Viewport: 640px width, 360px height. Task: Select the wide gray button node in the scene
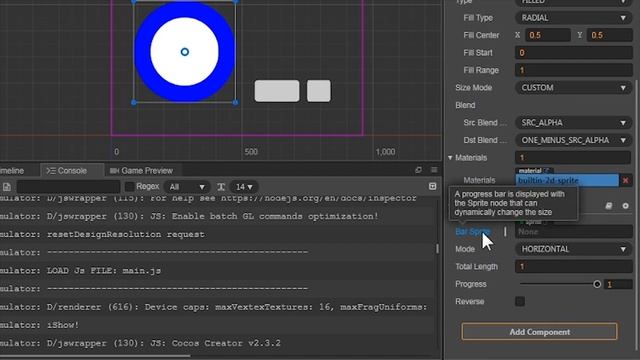point(277,91)
